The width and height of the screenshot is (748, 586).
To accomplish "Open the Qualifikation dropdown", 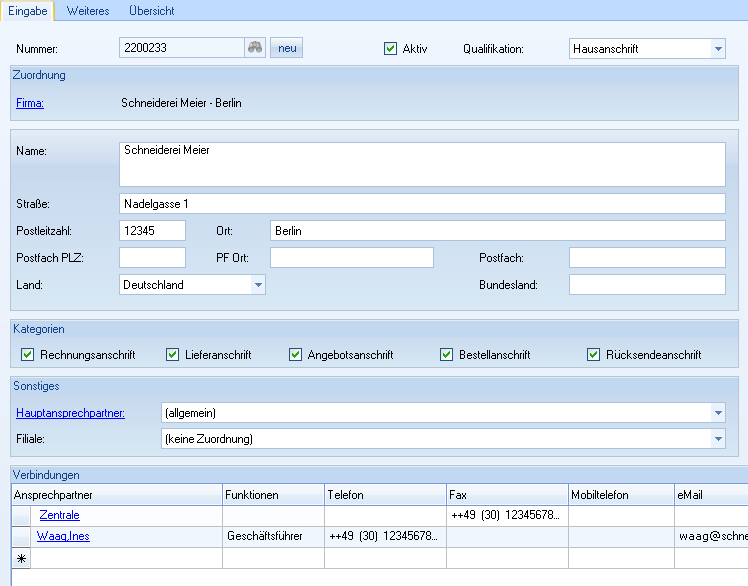I will (718, 48).
